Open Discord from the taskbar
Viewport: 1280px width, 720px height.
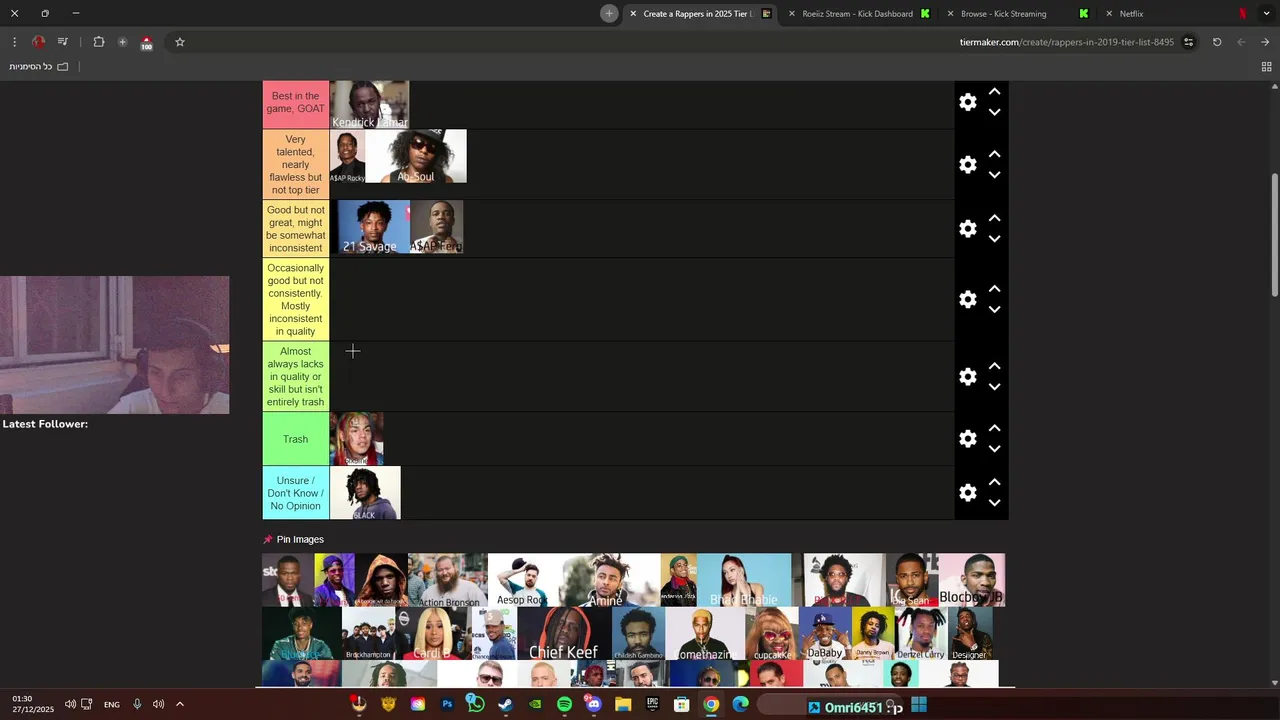coord(594,705)
